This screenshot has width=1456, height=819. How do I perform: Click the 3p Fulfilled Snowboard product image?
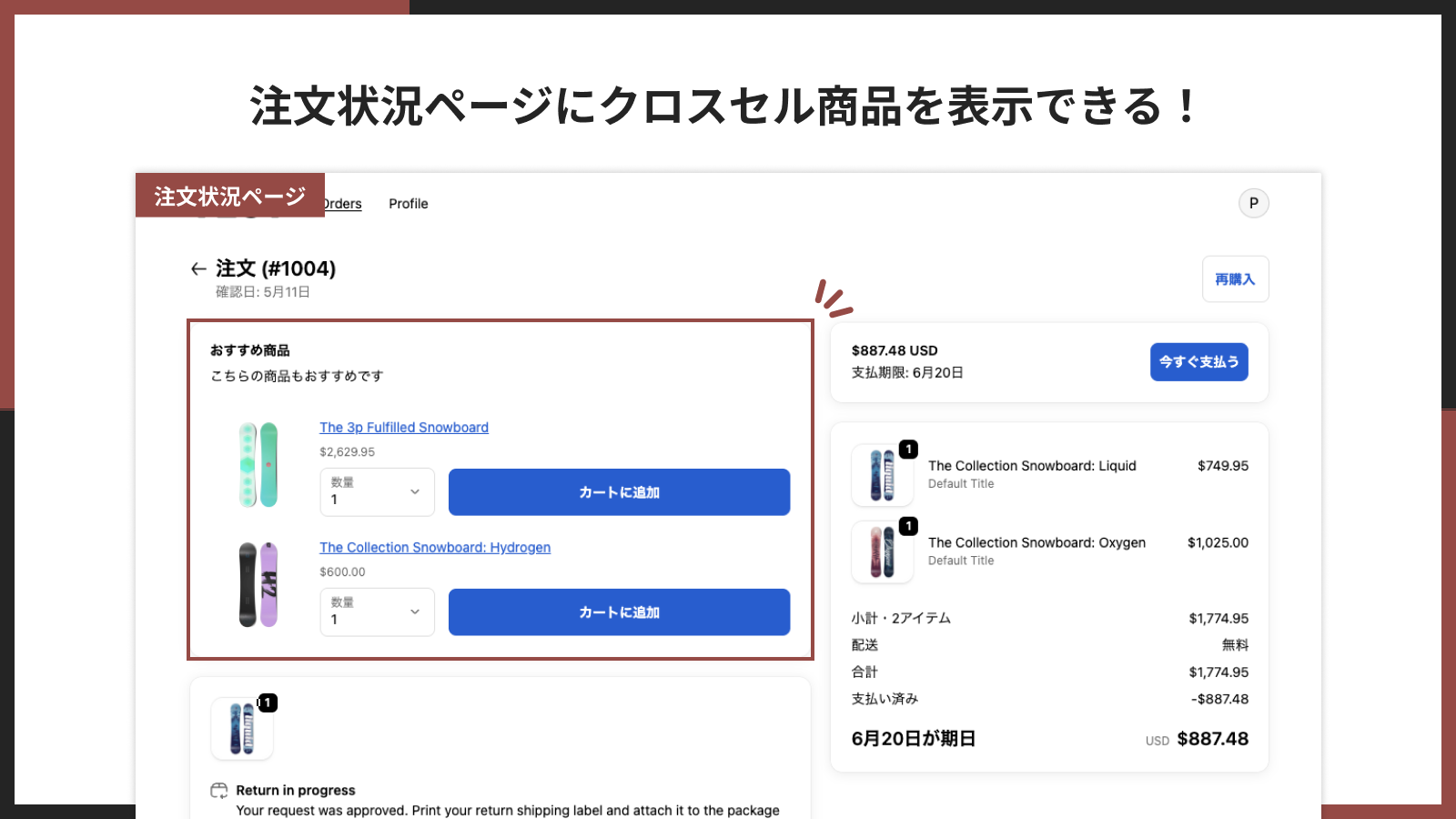[x=258, y=464]
